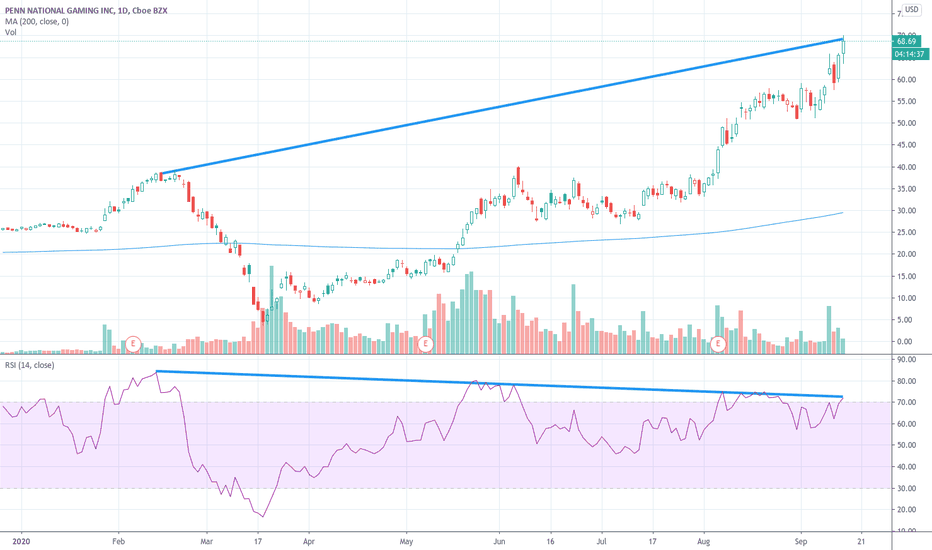Click the 45.00 price axis label
The width and height of the screenshot is (932, 550).
point(906,145)
